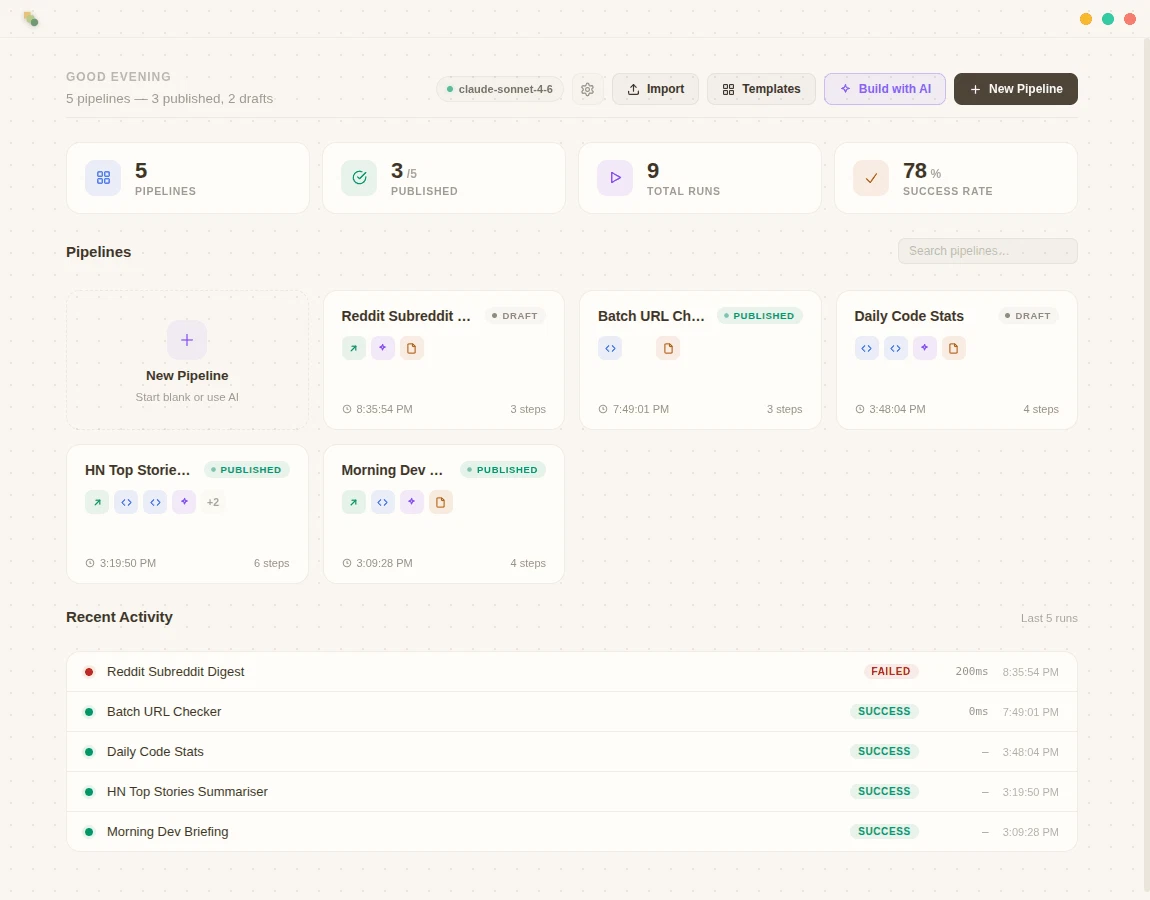Click fetch arrow icon in HN Top Stories card
Image resolution: width=1150 pixels, height=900 pixels.
coord(97,502)
